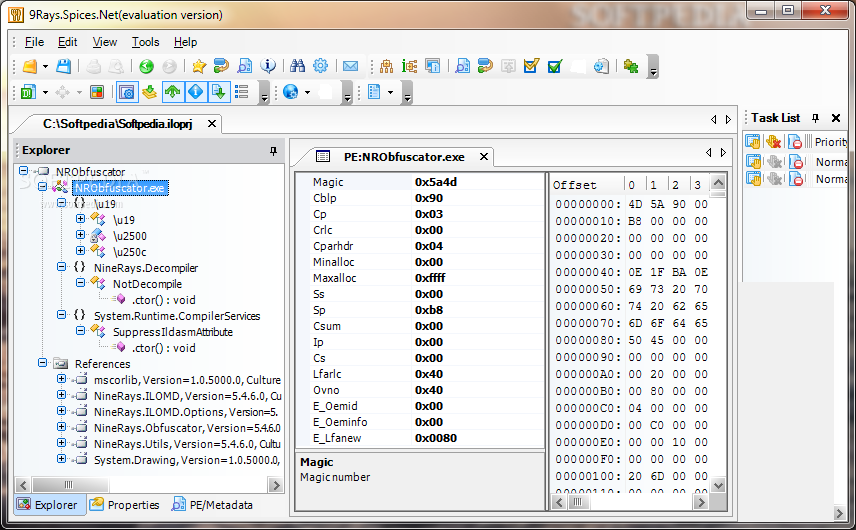Switch to the Properties tab
856x530 pixels.
(125, 505)
